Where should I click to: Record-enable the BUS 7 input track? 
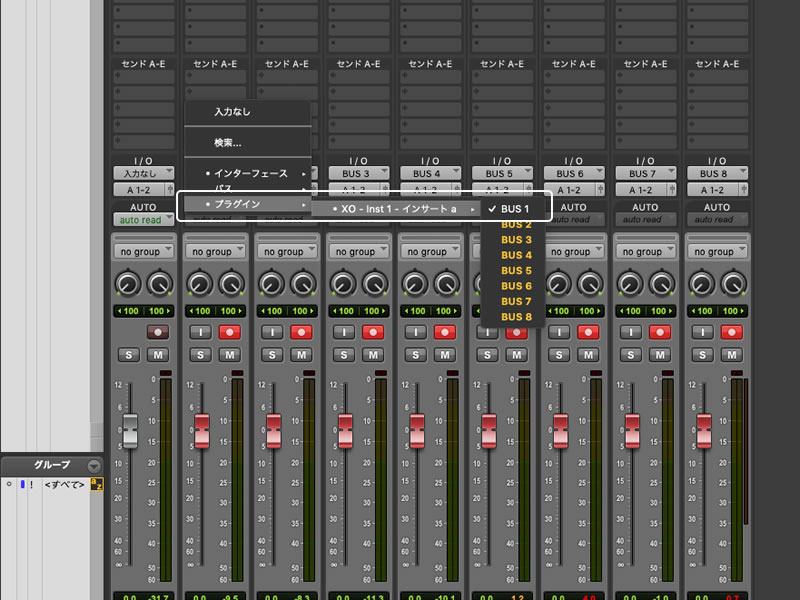[660, 332]
